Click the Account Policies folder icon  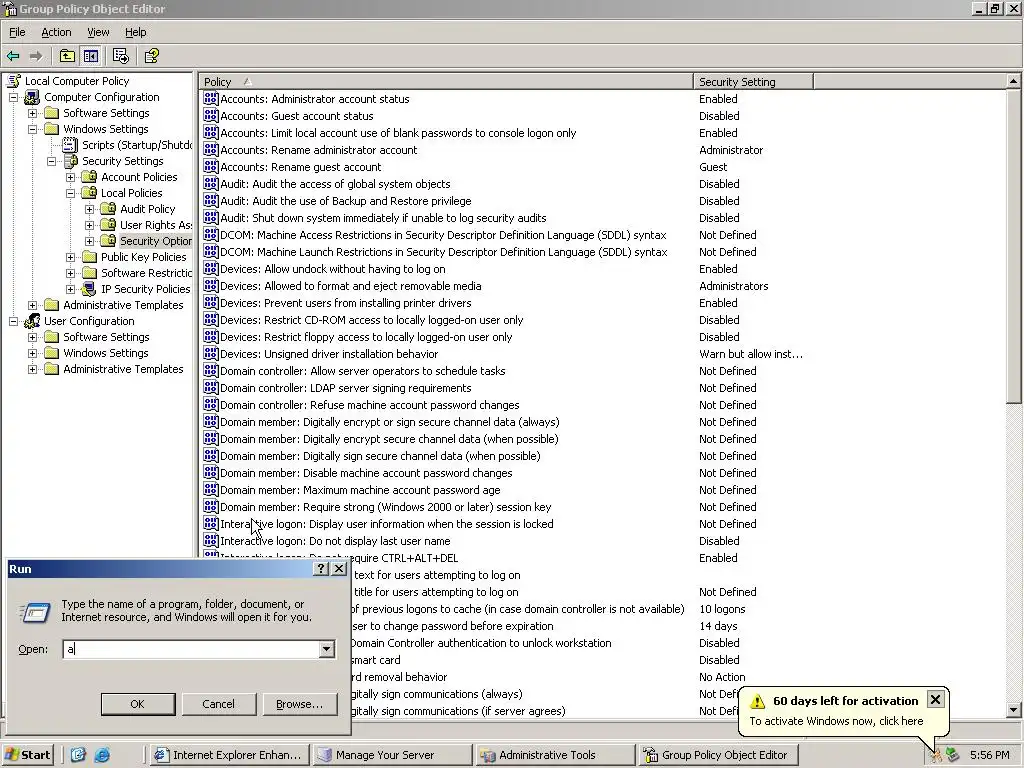pyautogui.click(x=89, y=177)
